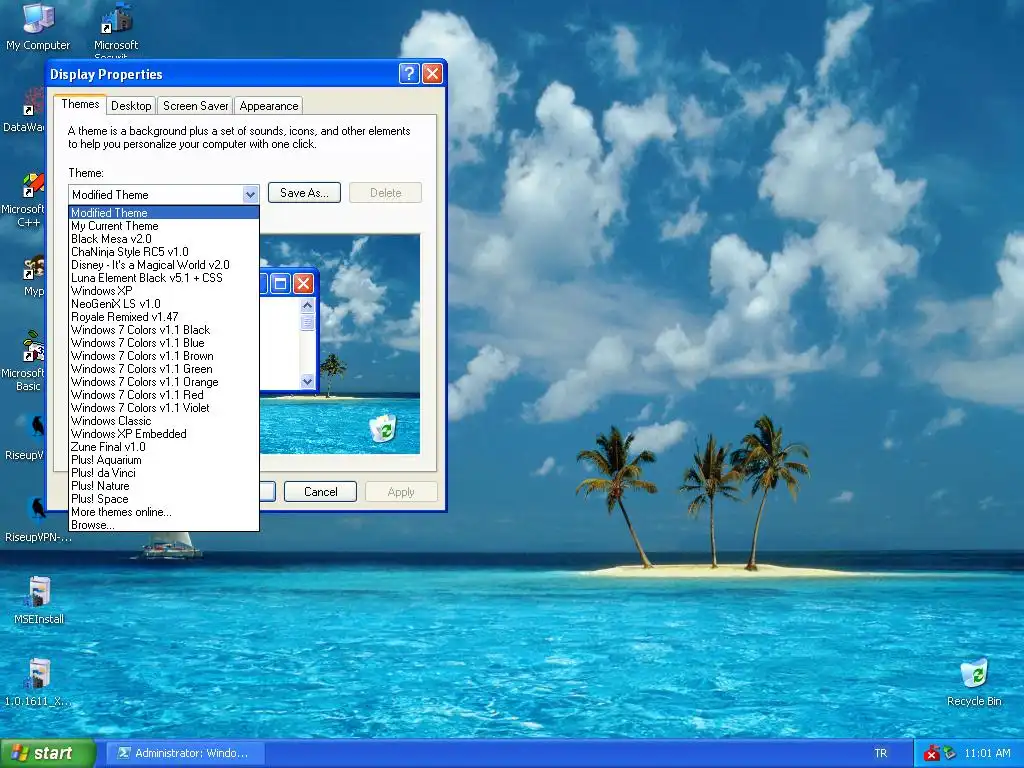Viewport: 1024px width, 768px height.
Task: Choose Windows 7 Colors v1.1 Brown
Action: pos(164,356)
